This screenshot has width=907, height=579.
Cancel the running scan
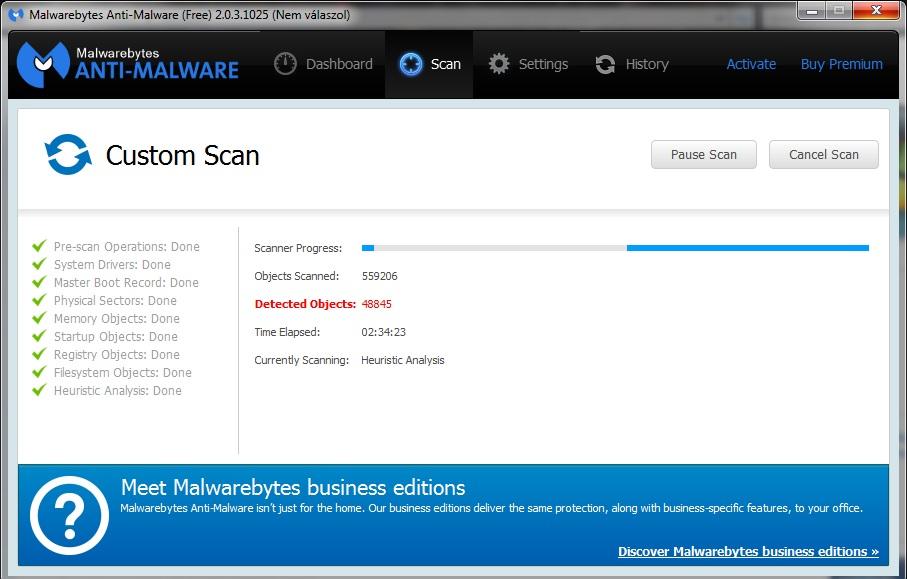click(x=824, y=154)
